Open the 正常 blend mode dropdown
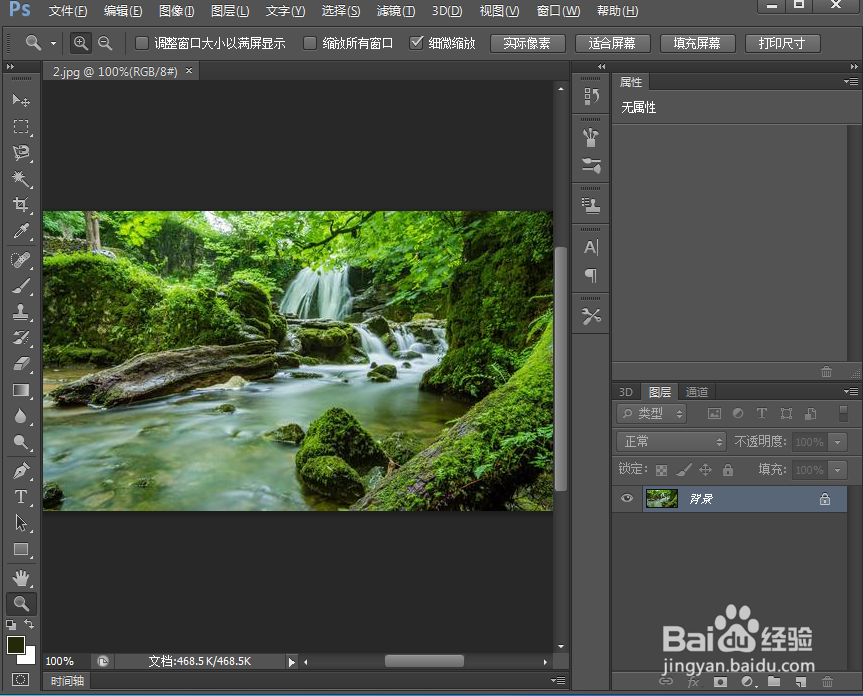This screenshot has height=696, width=863. click(x=671, y=441)
